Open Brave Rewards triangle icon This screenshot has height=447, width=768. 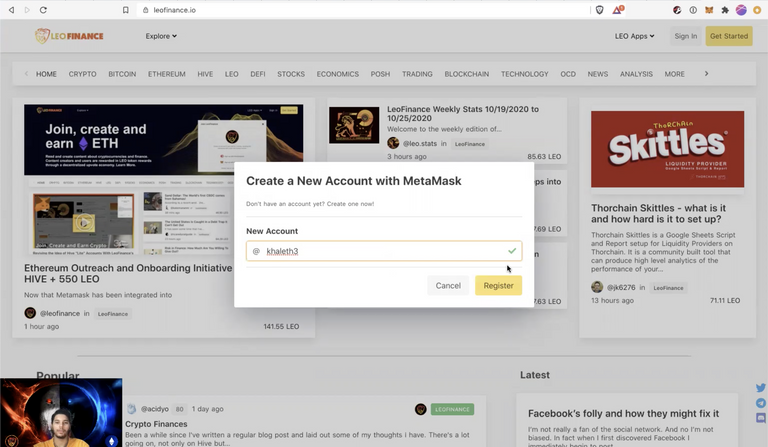618,10
